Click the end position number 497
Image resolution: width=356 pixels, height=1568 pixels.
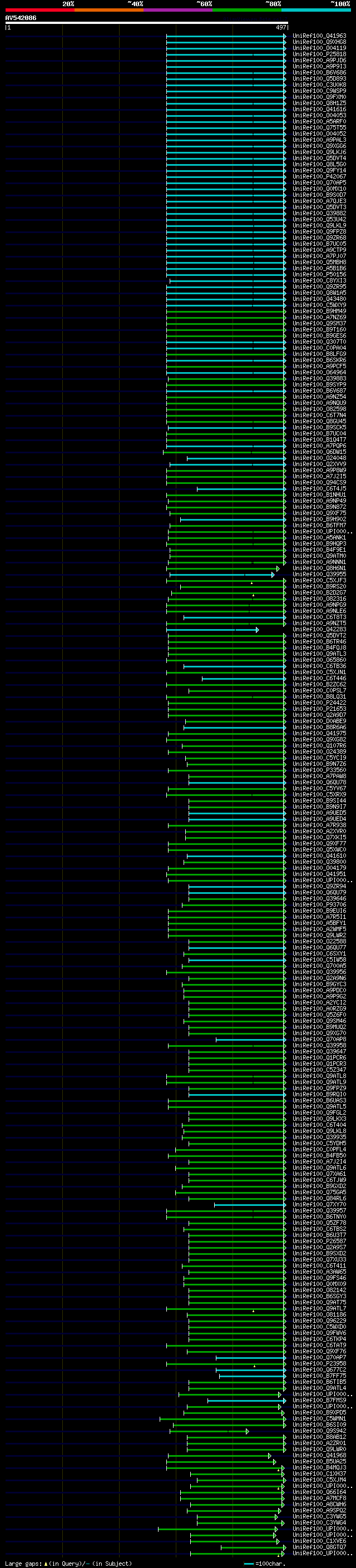point(281,27)
